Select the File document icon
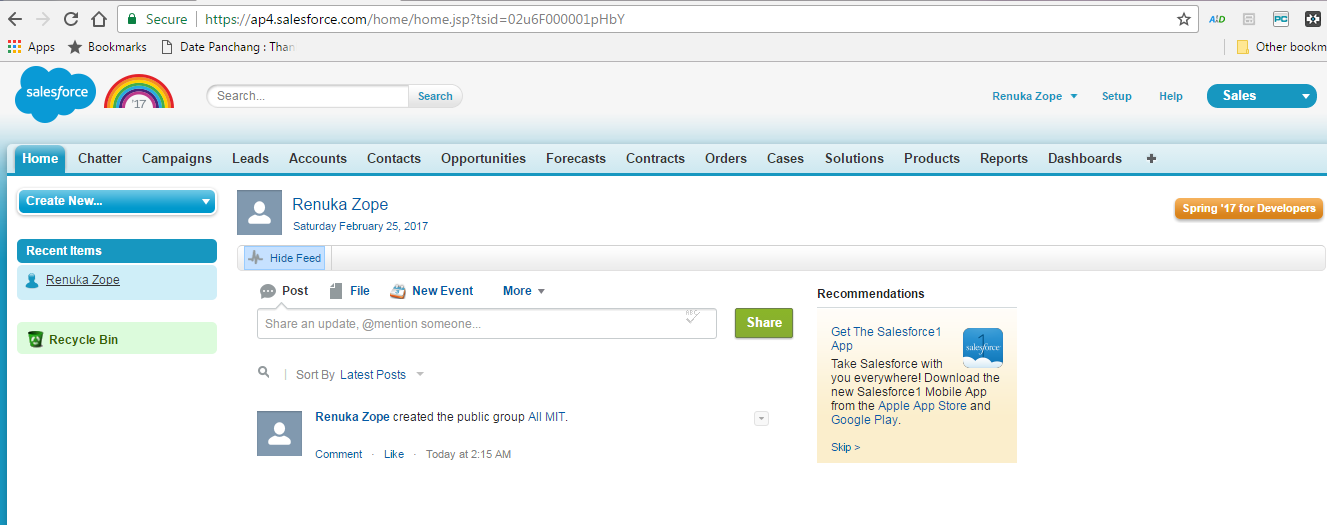 pyautogui.click(x=336, y=291)
